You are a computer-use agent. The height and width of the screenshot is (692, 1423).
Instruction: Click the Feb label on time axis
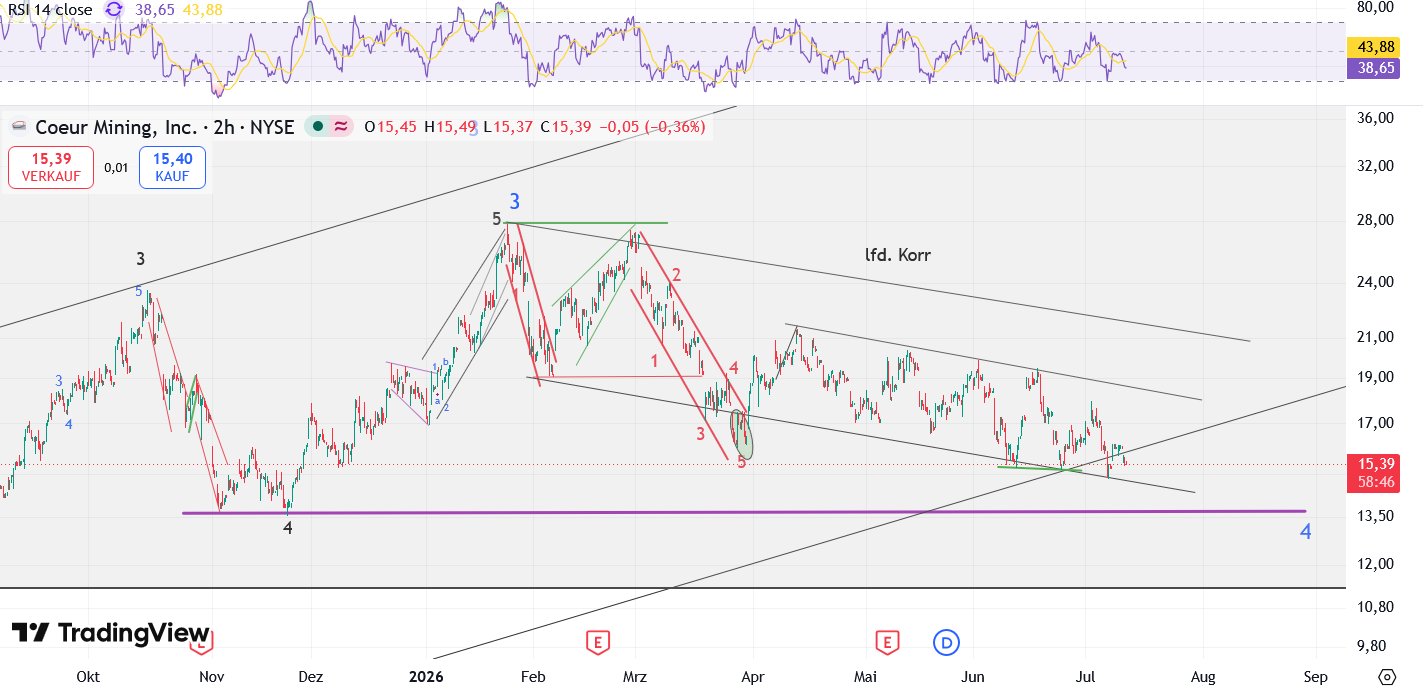[532, 677]
